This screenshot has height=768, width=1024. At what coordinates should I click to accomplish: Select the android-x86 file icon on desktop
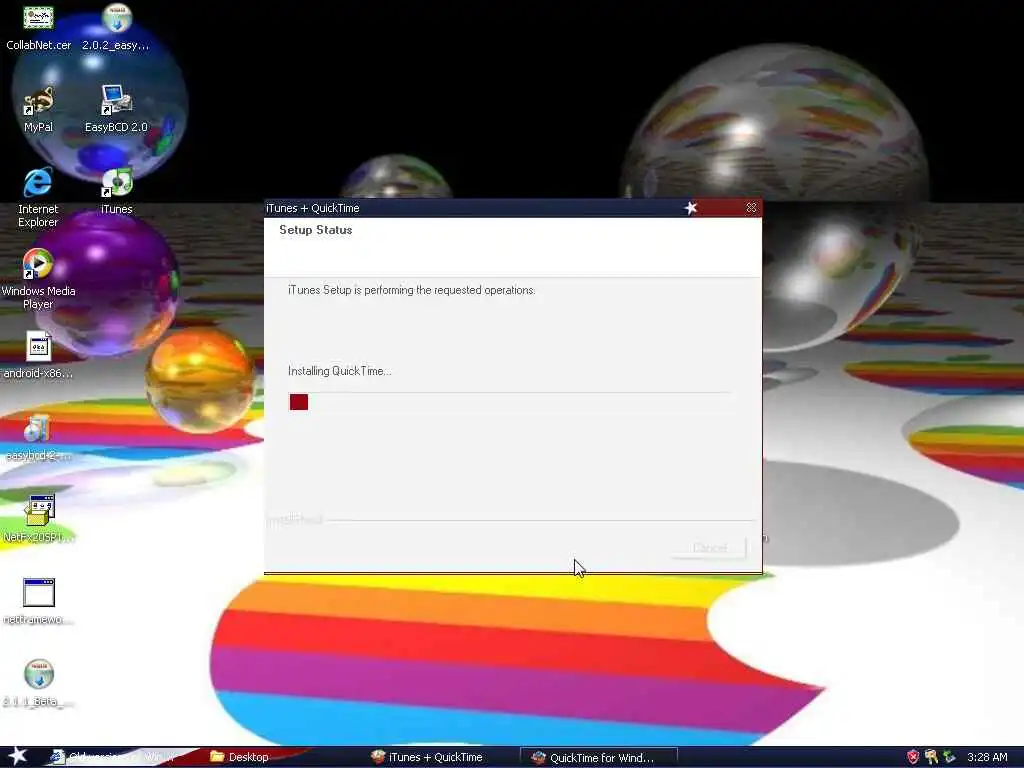38,347
